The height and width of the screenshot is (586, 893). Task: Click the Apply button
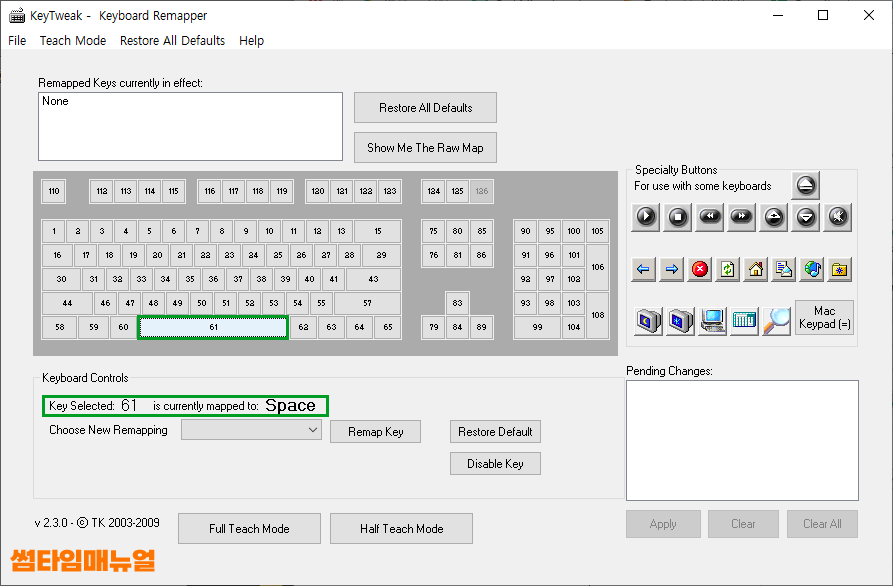tap(663, 524)
